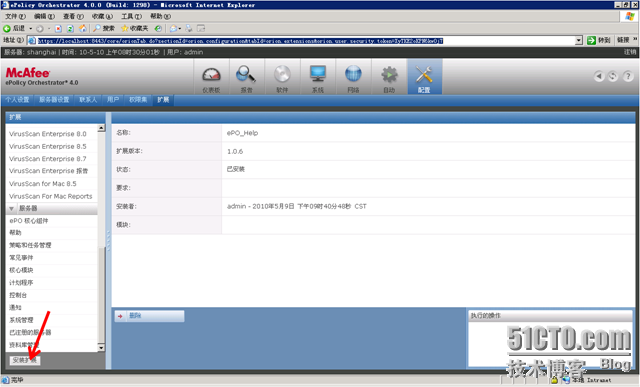
Task: Open the 软件 software disc icon
Action: (x=282, y=78)
